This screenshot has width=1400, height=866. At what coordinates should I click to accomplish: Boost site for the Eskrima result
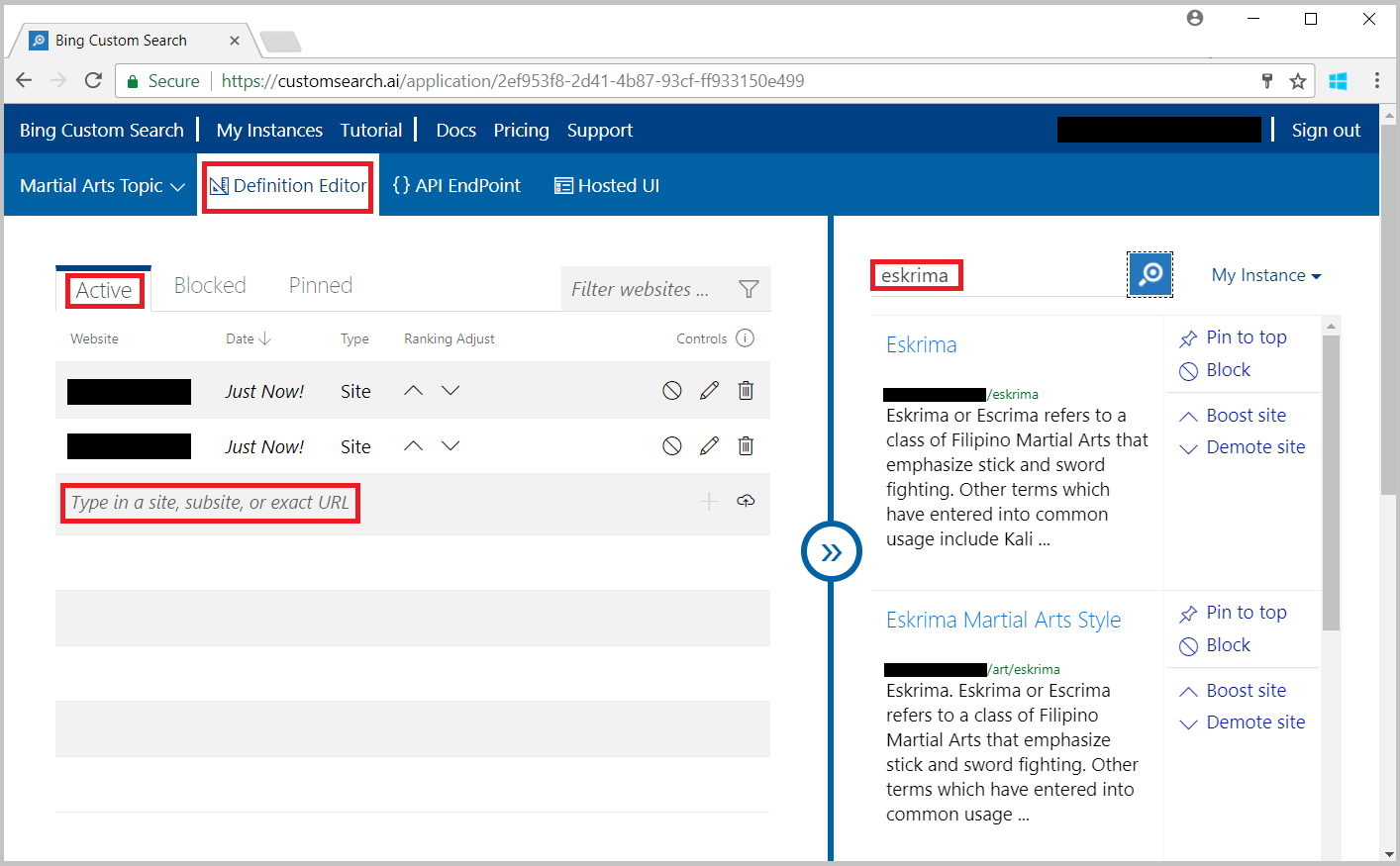click(1233, 416)
